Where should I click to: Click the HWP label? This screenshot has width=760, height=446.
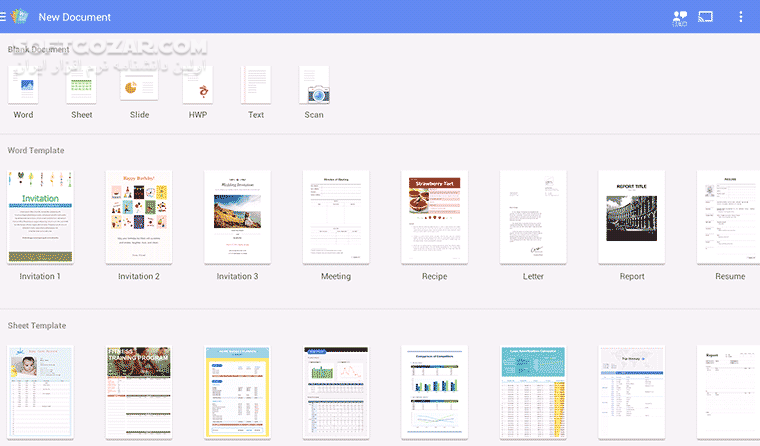[198, 115]
